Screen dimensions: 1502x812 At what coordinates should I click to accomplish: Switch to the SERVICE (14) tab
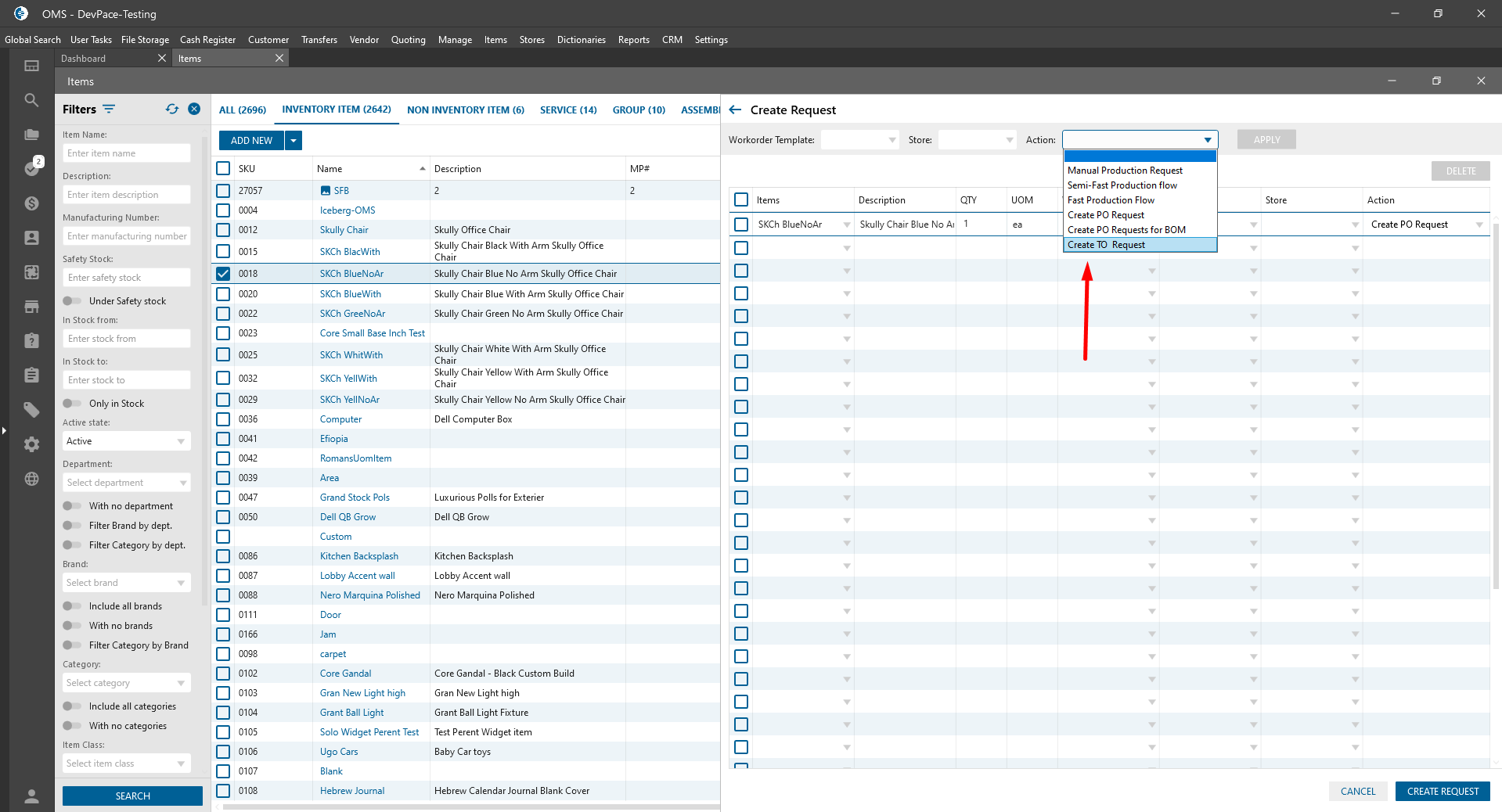click(x=567, y=110)
